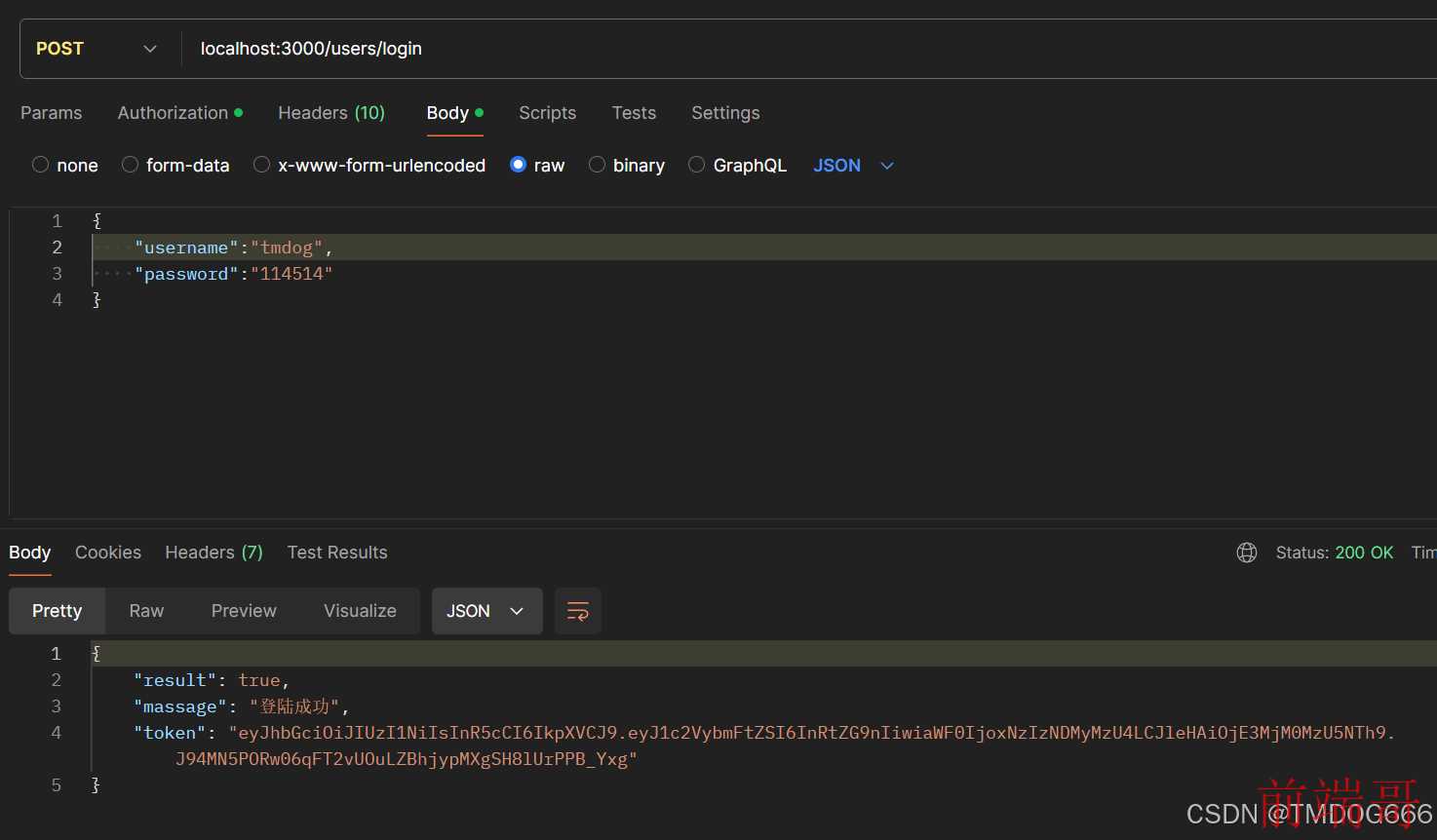Click the closing brace on request line 4
The image size is (1437, 840).
[x=97, y=300]
